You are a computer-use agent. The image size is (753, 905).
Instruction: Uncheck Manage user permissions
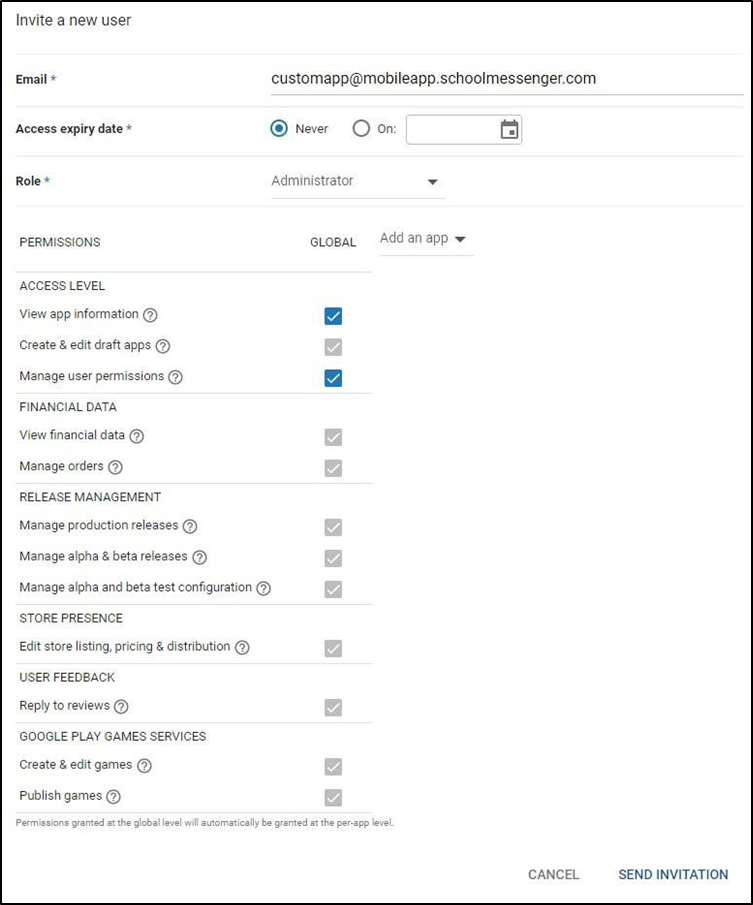[333, 378]
